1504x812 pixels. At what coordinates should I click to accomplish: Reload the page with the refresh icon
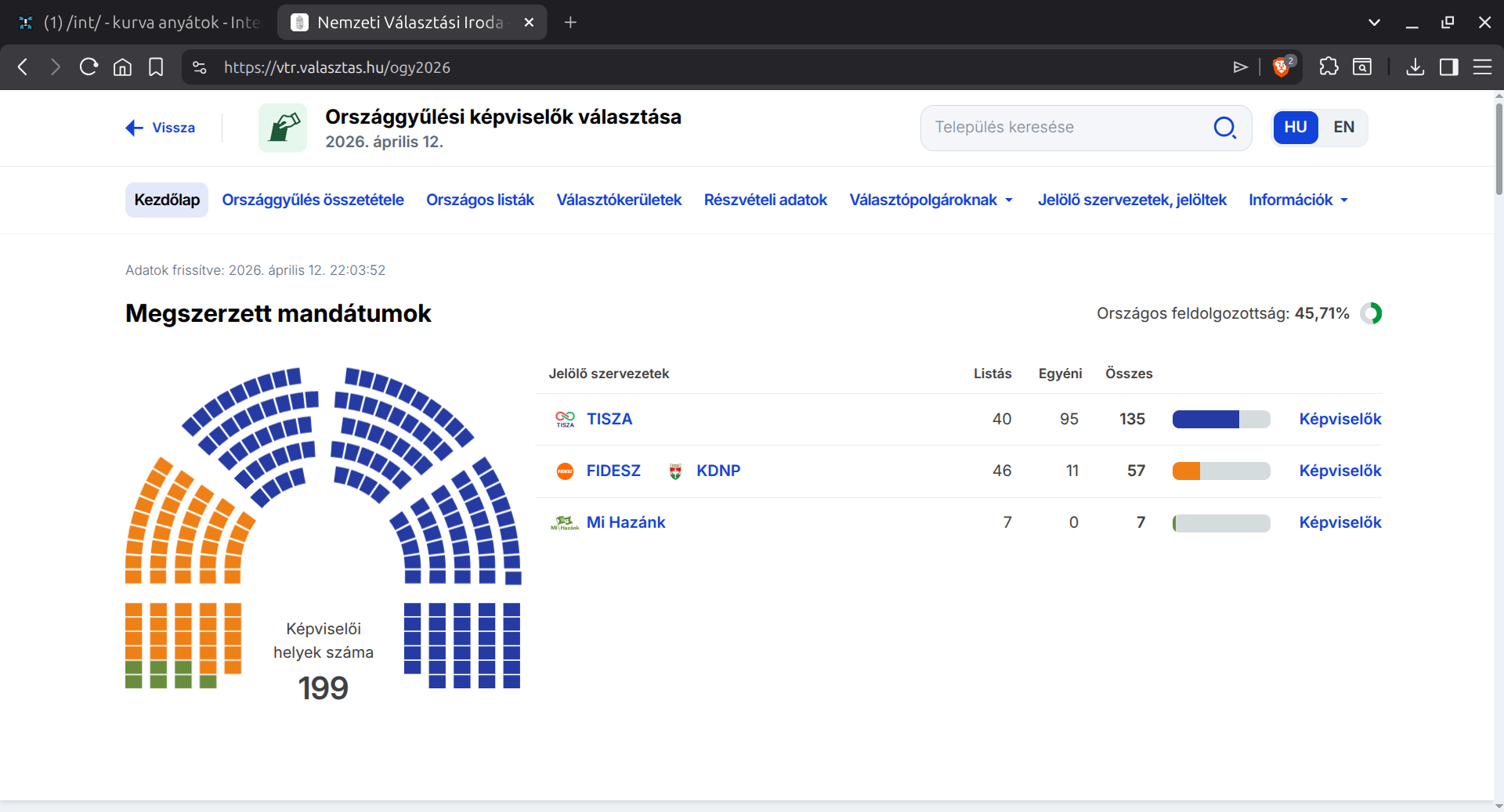[89, 67]
